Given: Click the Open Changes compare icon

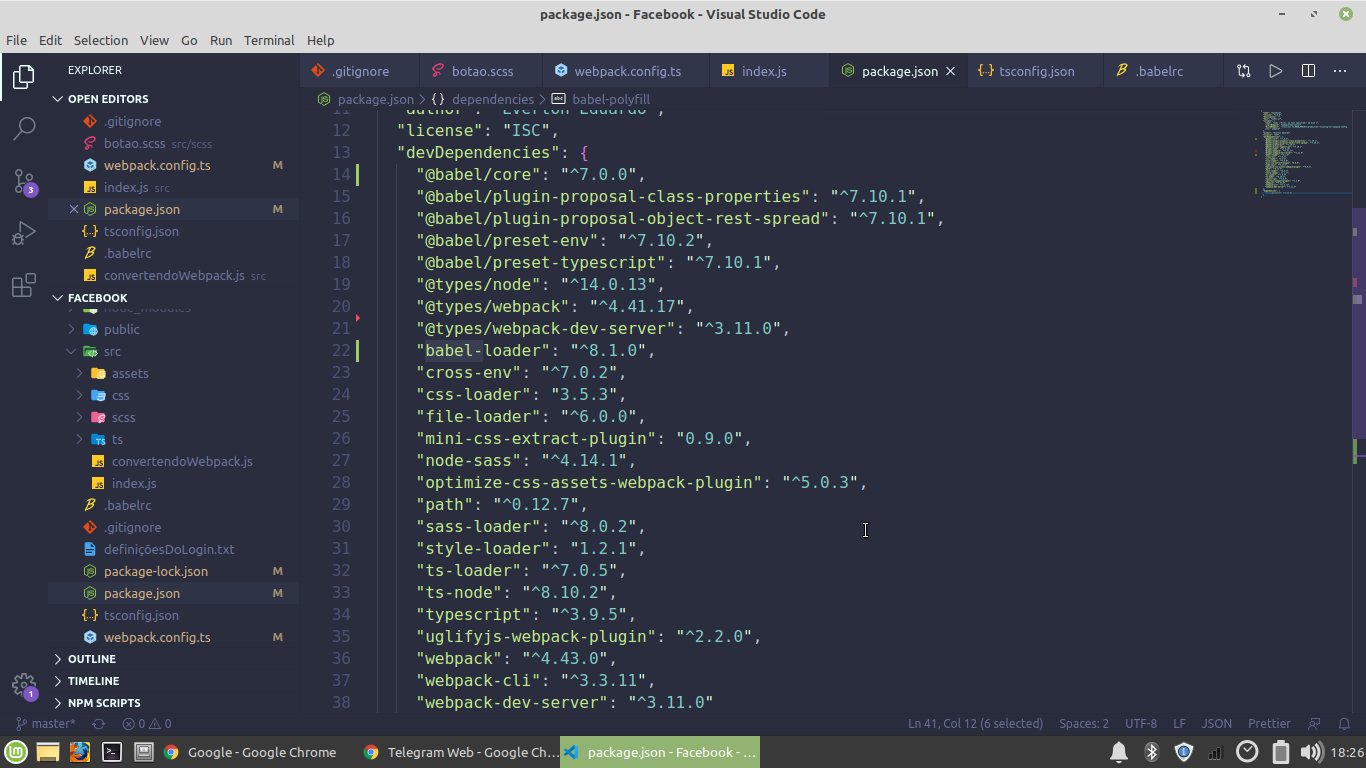Looking at the screenshot, I should 1243,71.
